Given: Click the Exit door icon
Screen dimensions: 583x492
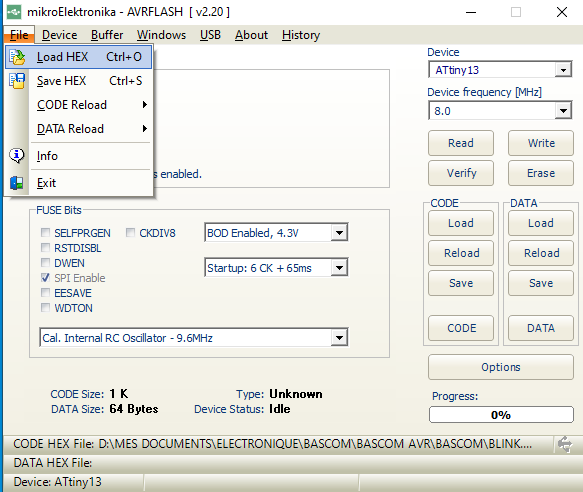Looking at the screenshot, I should tap(17, 183).
